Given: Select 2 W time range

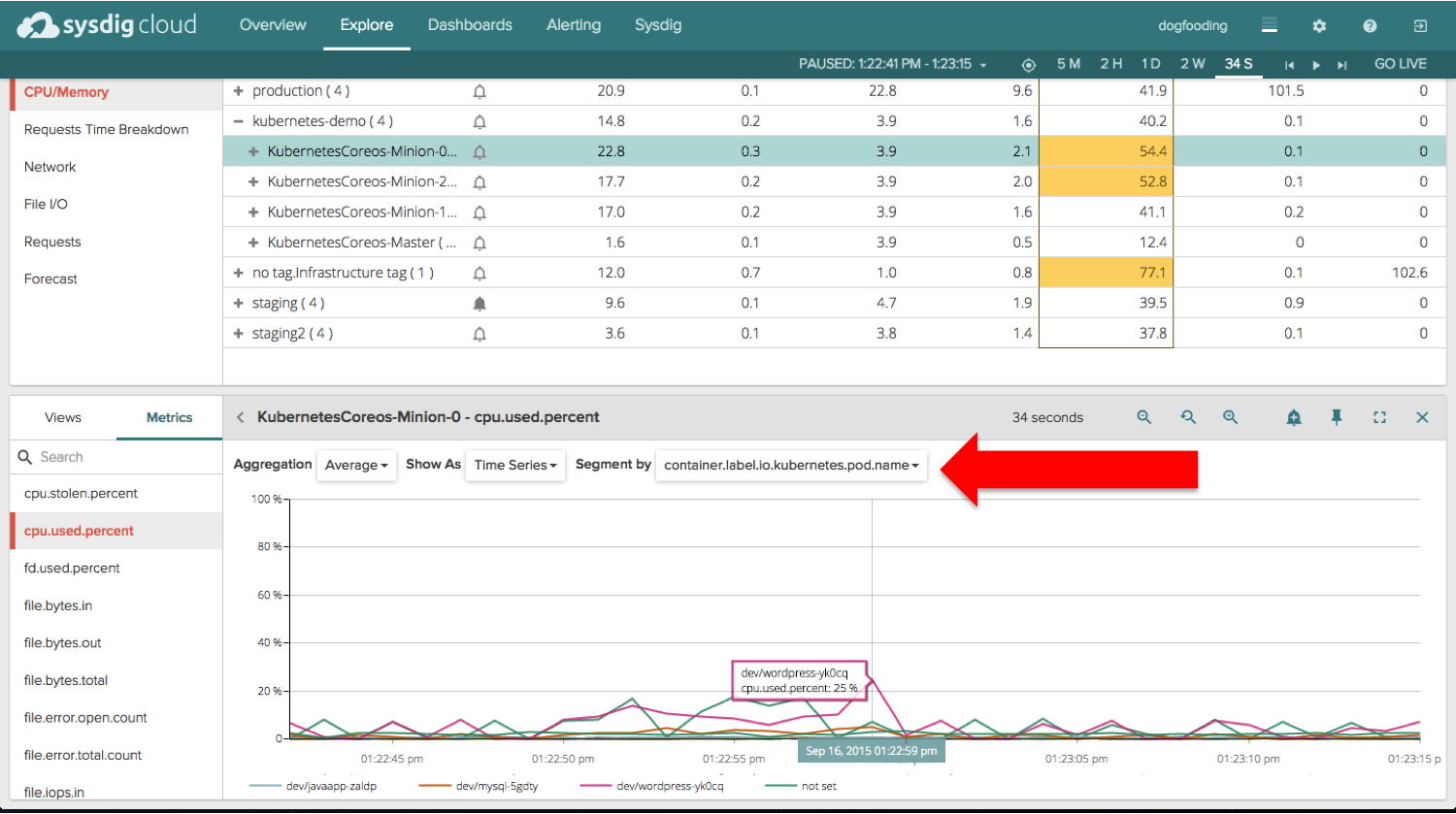Looking at the screenshot, I should coord(1193,64).
